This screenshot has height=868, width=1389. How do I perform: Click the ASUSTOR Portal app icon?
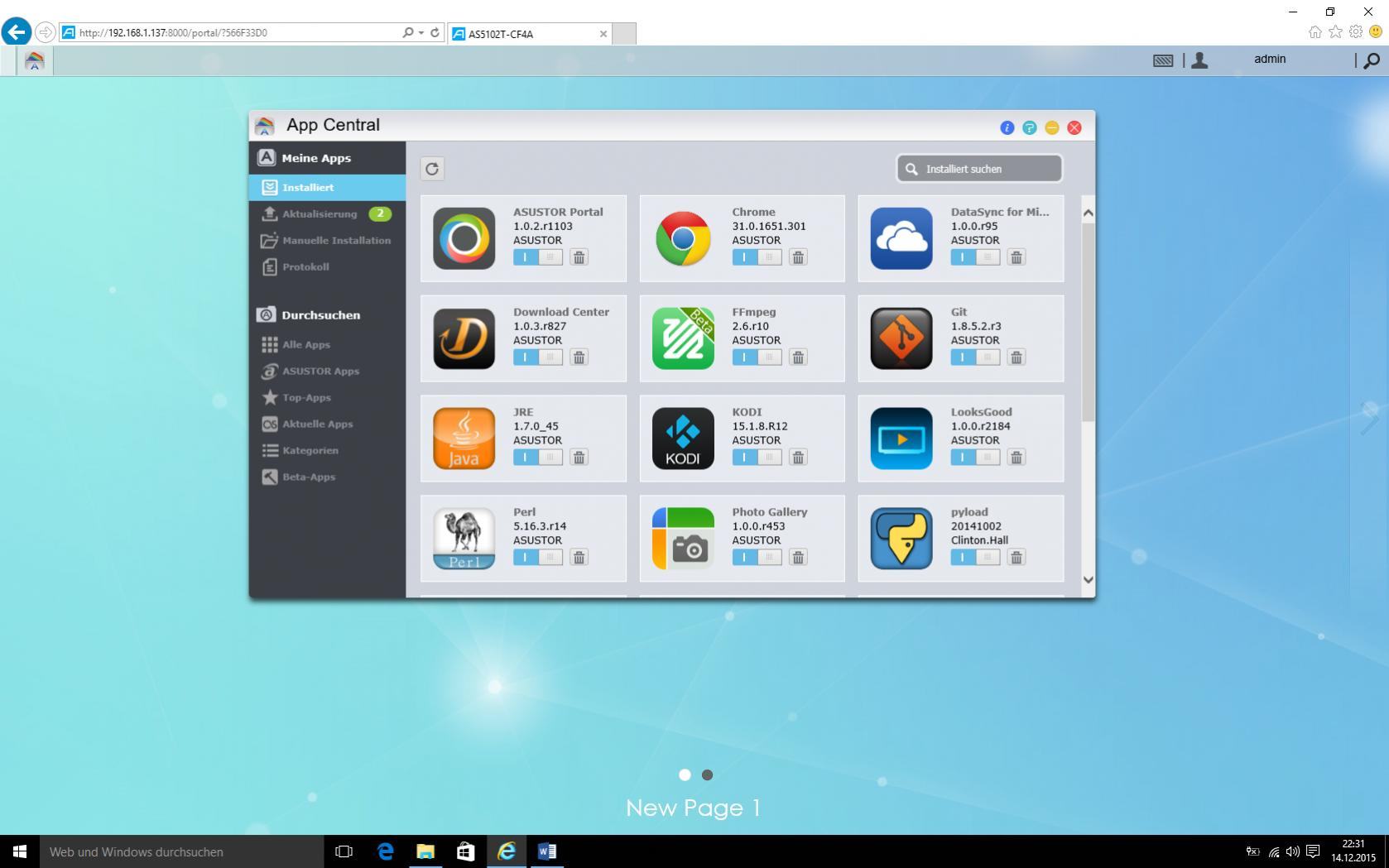[464, 238]
